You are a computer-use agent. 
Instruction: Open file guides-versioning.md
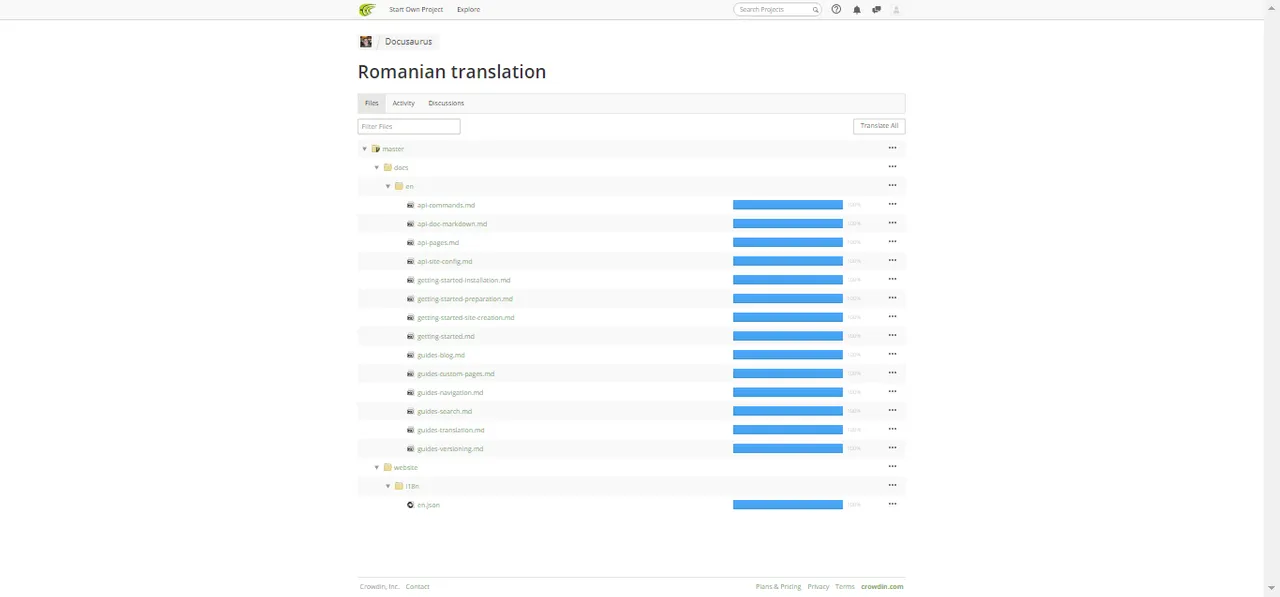click(450, 449)
